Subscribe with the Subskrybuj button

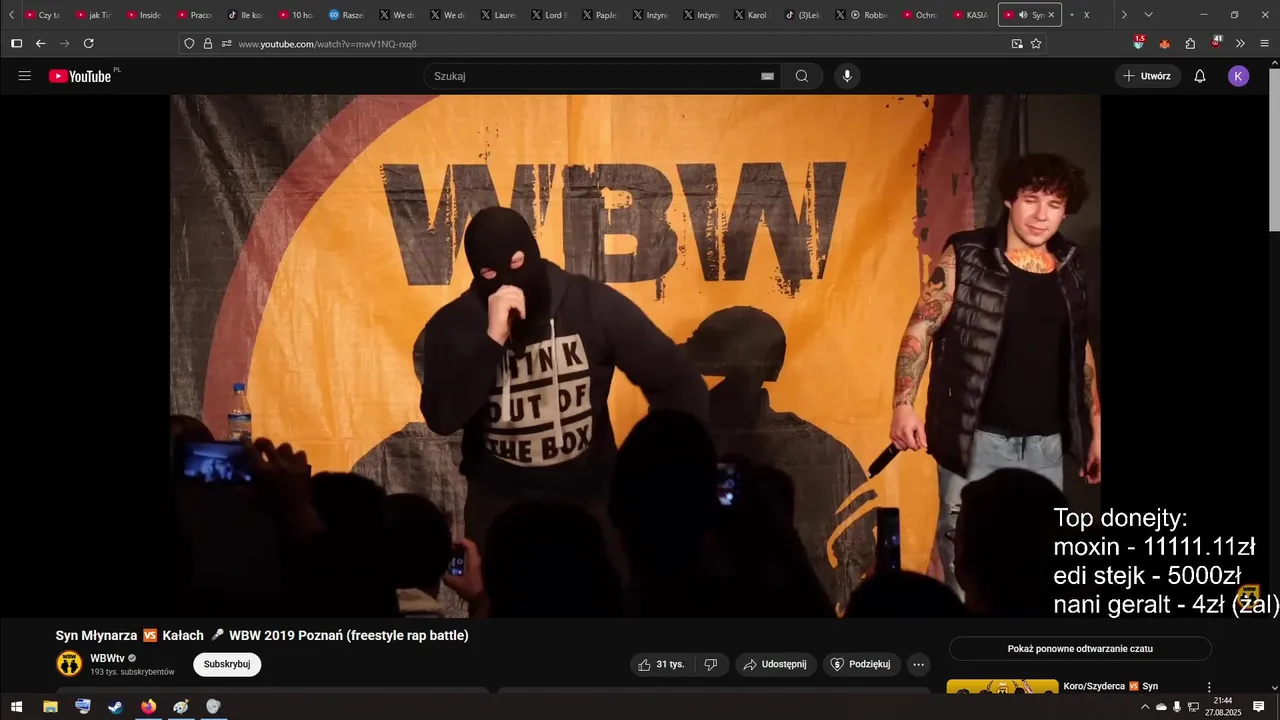pos(227,664)
